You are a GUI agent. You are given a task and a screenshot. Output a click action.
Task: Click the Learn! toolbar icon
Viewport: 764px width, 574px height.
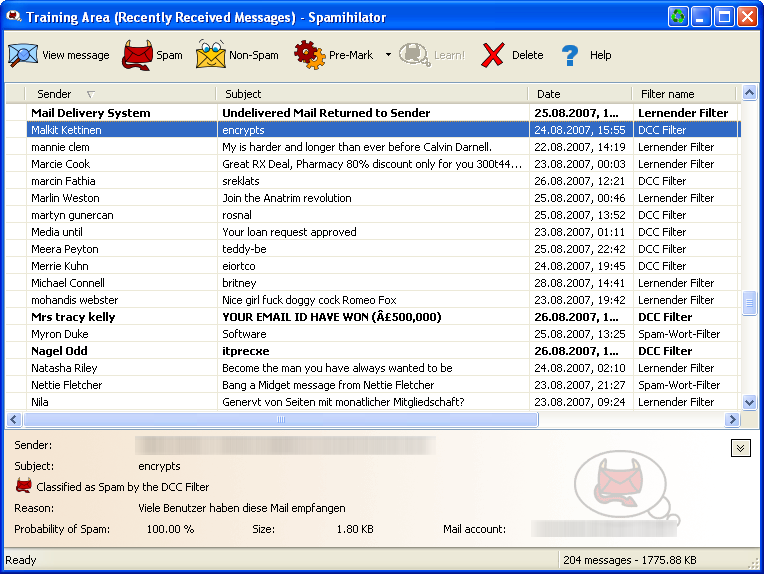point(414,55)
